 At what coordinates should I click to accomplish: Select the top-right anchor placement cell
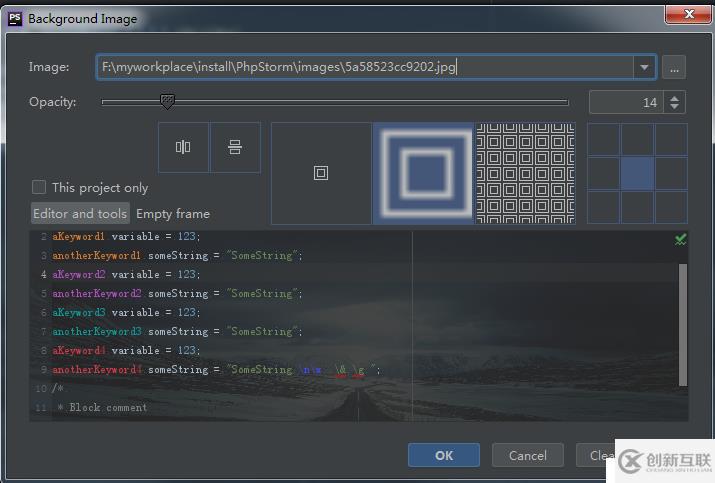(x=671, y=140)
